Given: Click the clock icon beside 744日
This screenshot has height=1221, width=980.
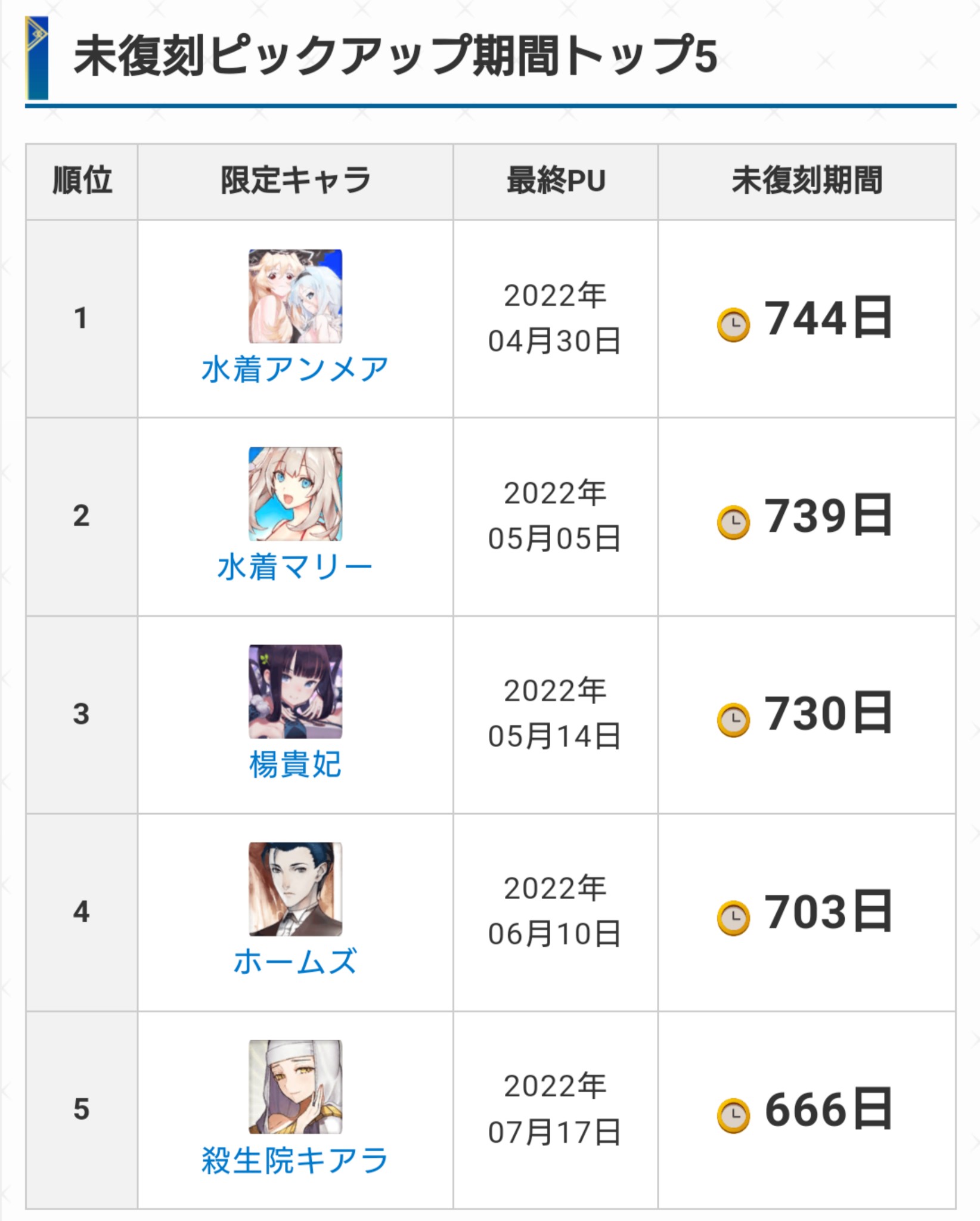Looking at the screenshot, I should (x=733, y=324).
